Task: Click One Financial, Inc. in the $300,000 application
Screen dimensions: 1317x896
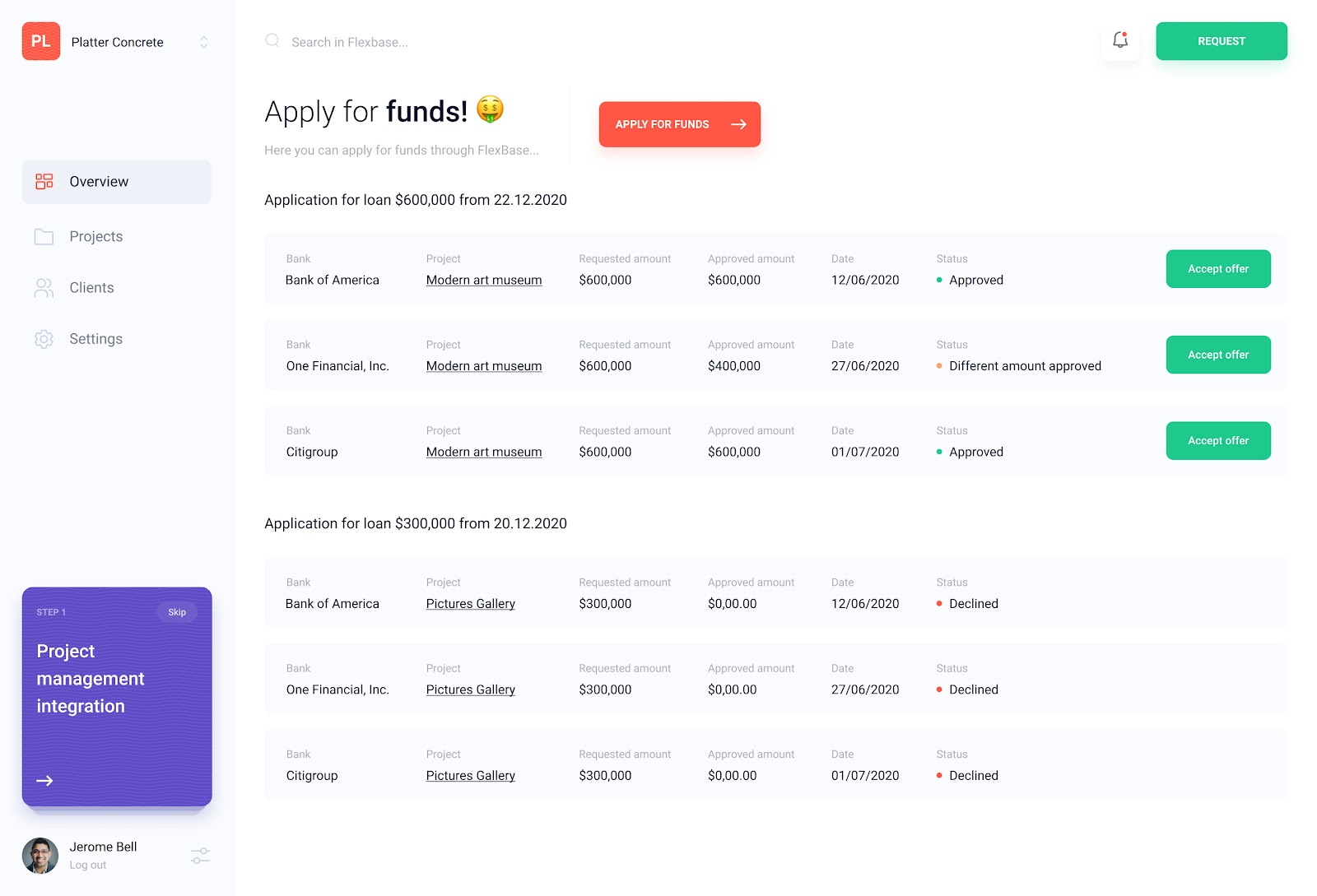Action: click(x=337, y=690)
